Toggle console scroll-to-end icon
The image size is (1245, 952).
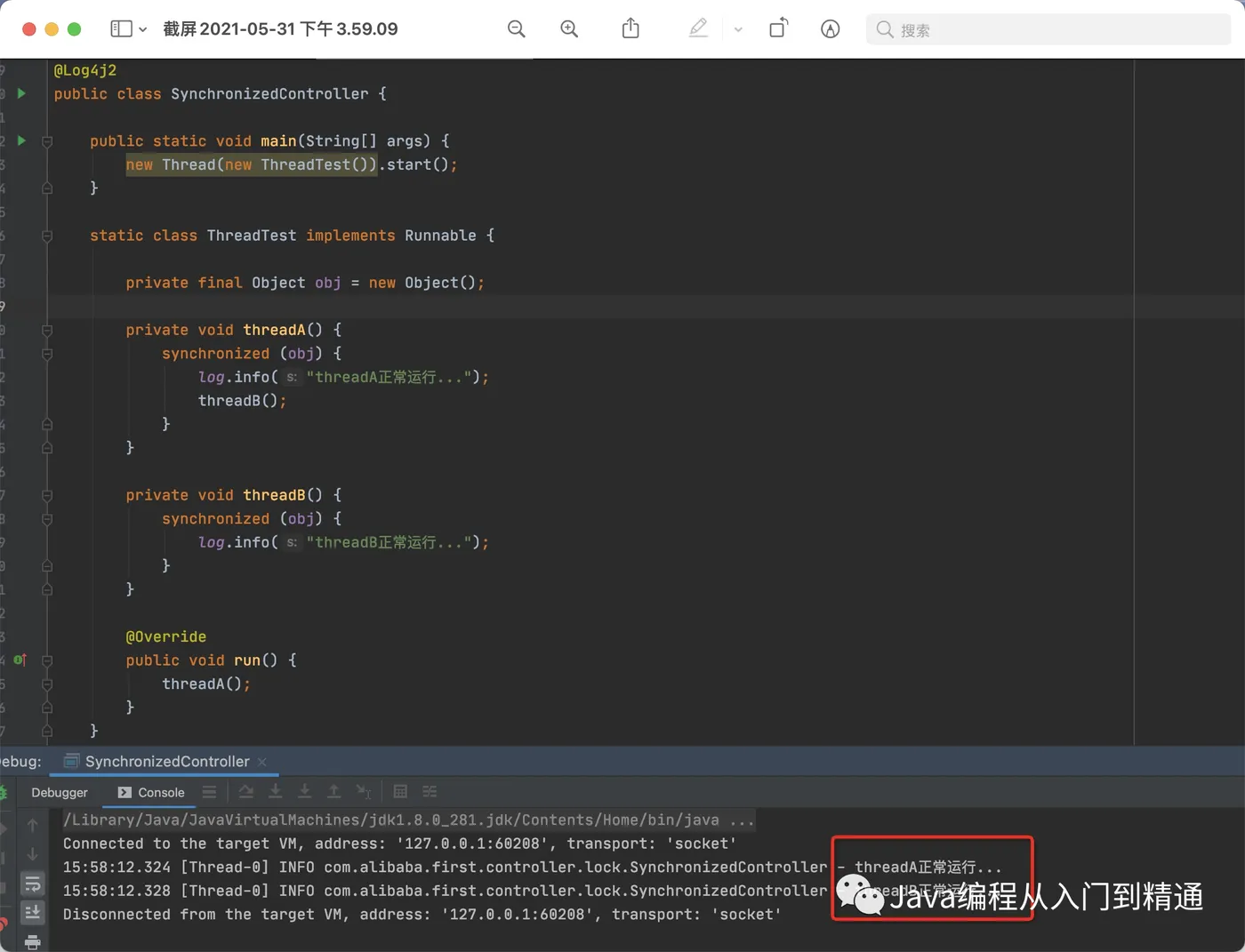point(33,912)
